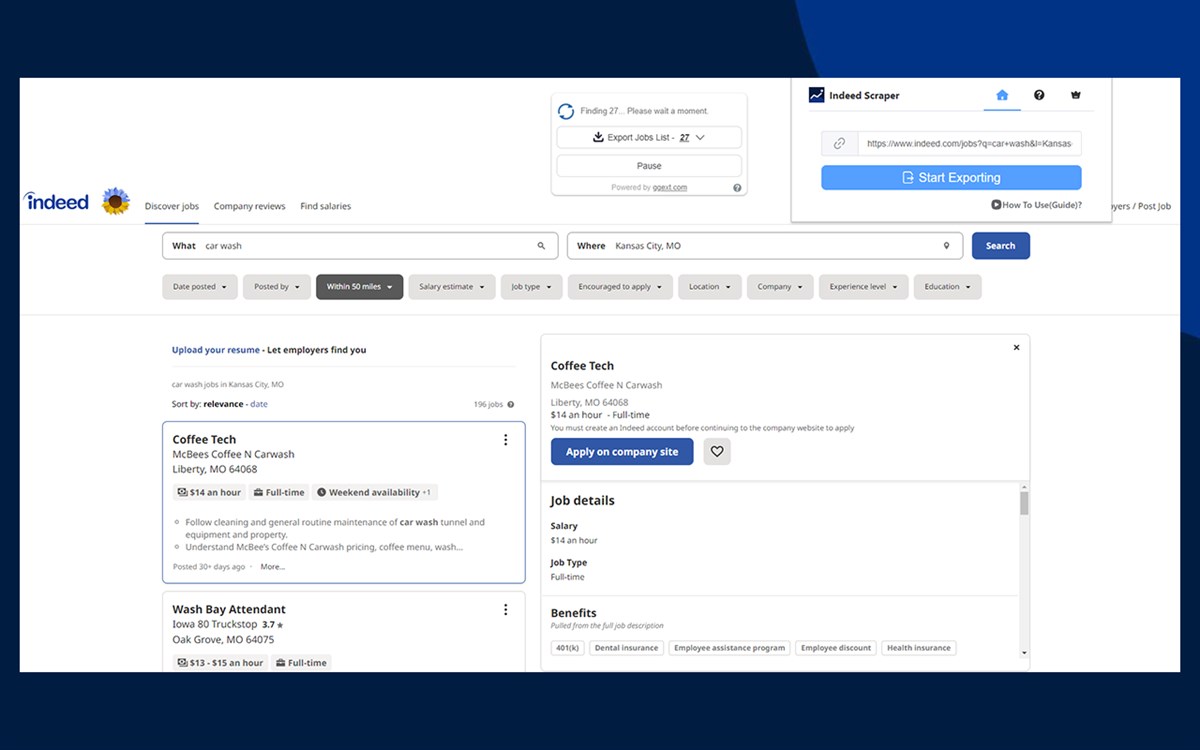The image size is (1200, 750).
Task: Click the Start Exporting button
Action: point(951,178)
